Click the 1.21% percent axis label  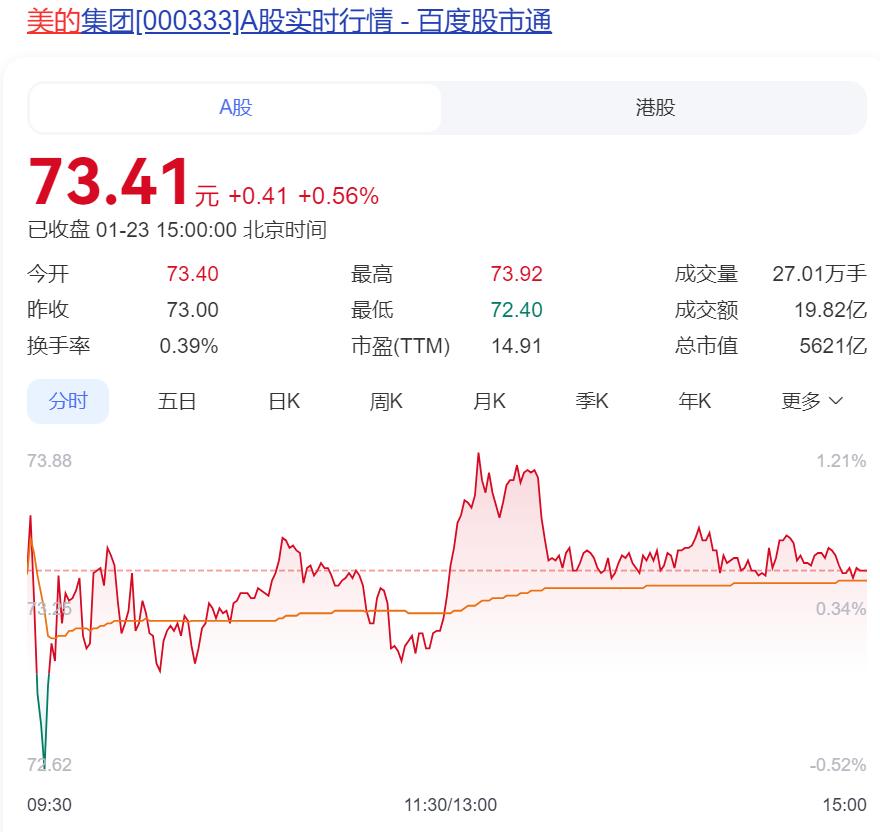[x=841, y=461]
